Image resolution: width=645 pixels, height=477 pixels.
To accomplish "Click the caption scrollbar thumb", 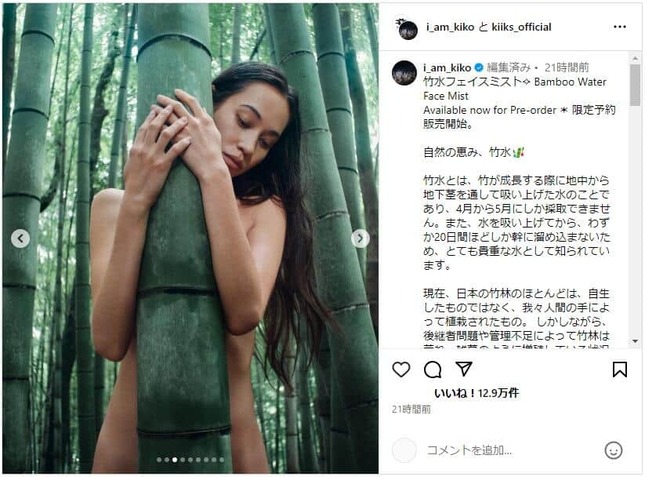I will 635,85.
